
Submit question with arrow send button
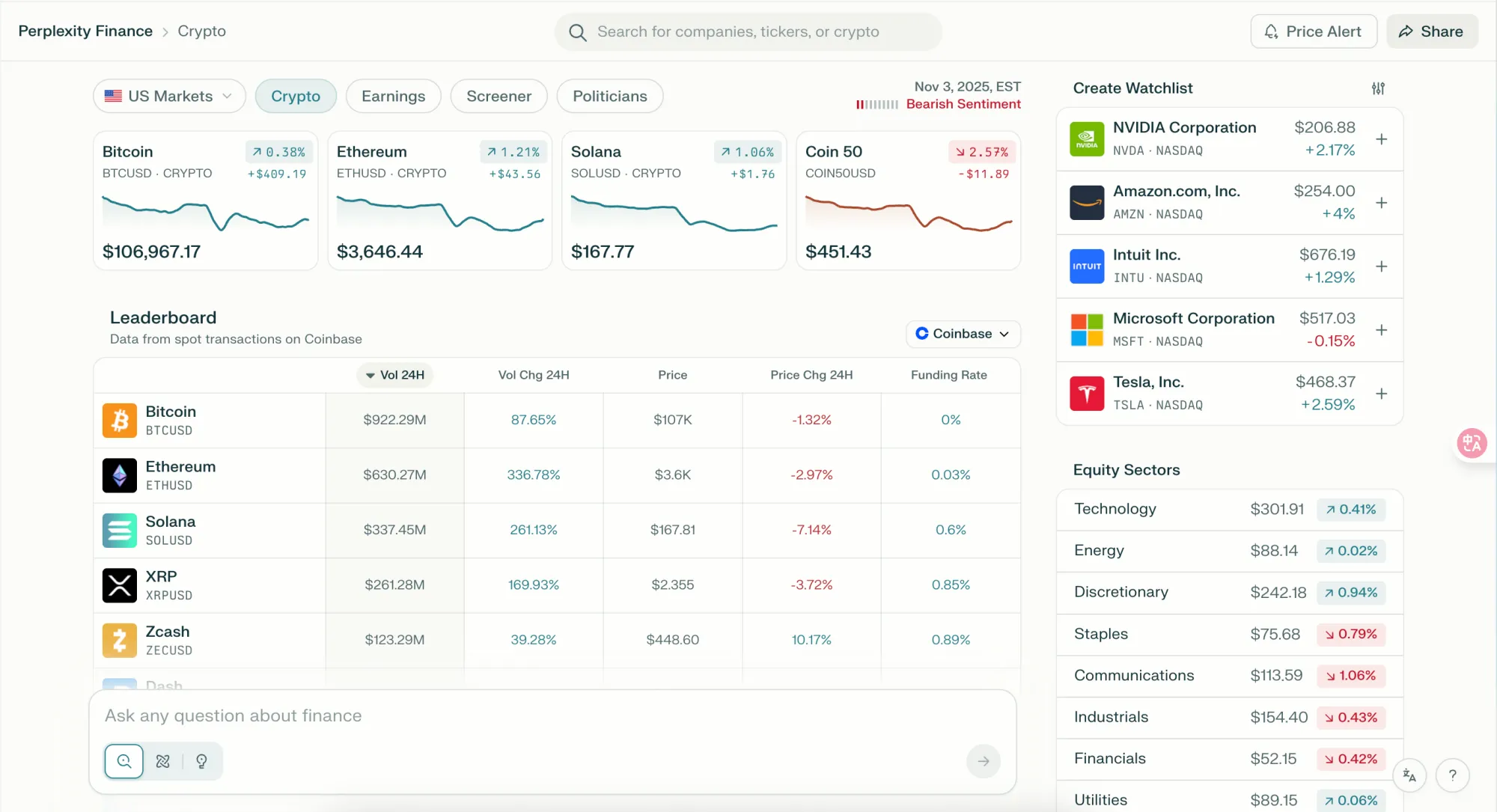click(x=984, y=761)
